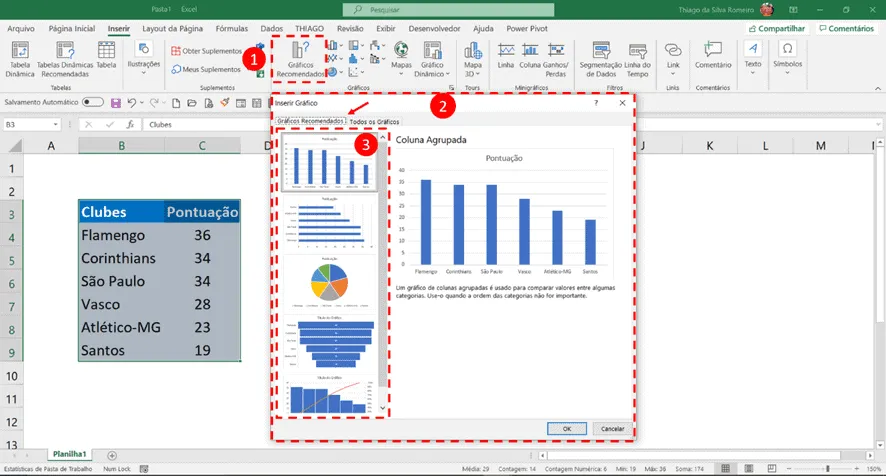The image size is (886, 476).
Task: Open the Name Box dropdown arrow
Action: [55, 124]
